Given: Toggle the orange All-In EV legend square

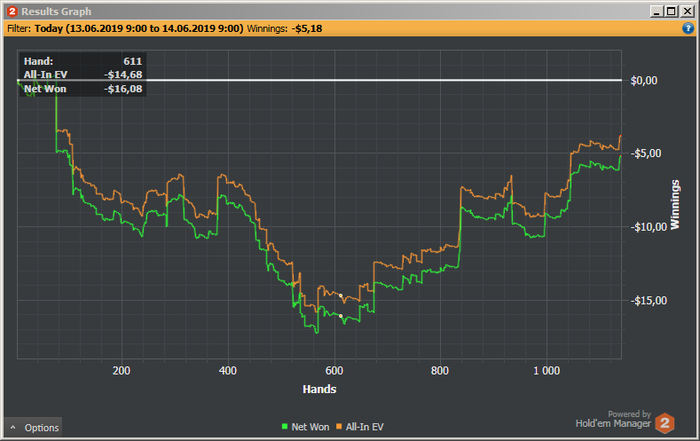Looking at the screenshot, I should point(339,426).
